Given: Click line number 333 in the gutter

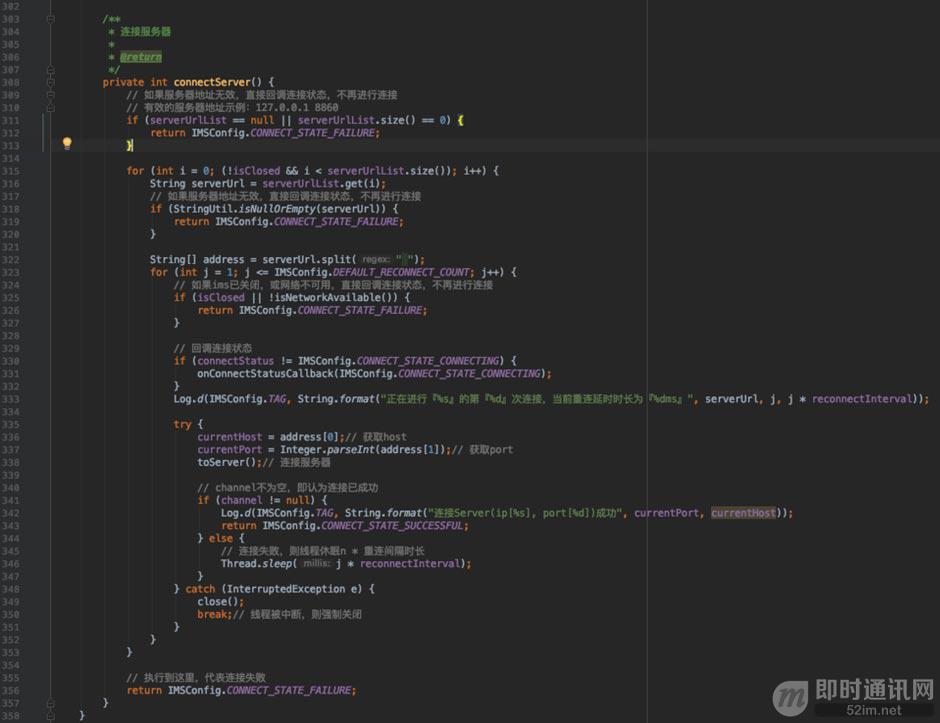Looking at the screenshot, I should [x=11, y=399].
